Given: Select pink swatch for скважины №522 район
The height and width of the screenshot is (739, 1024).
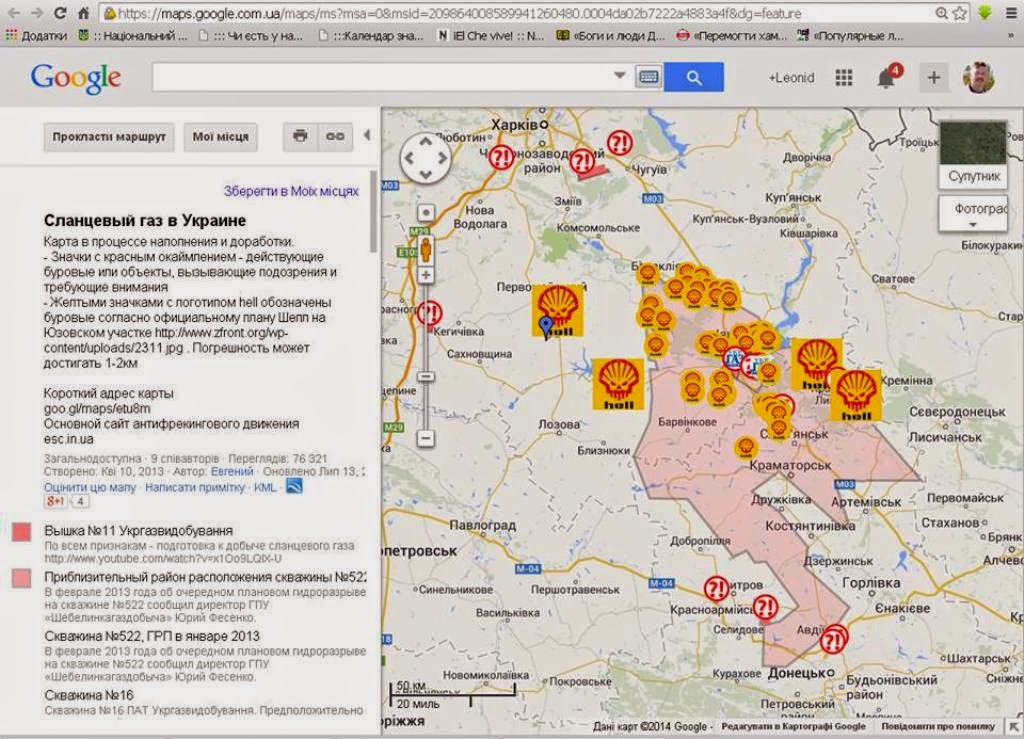Looking at the screenshot, I should [22, 578].
